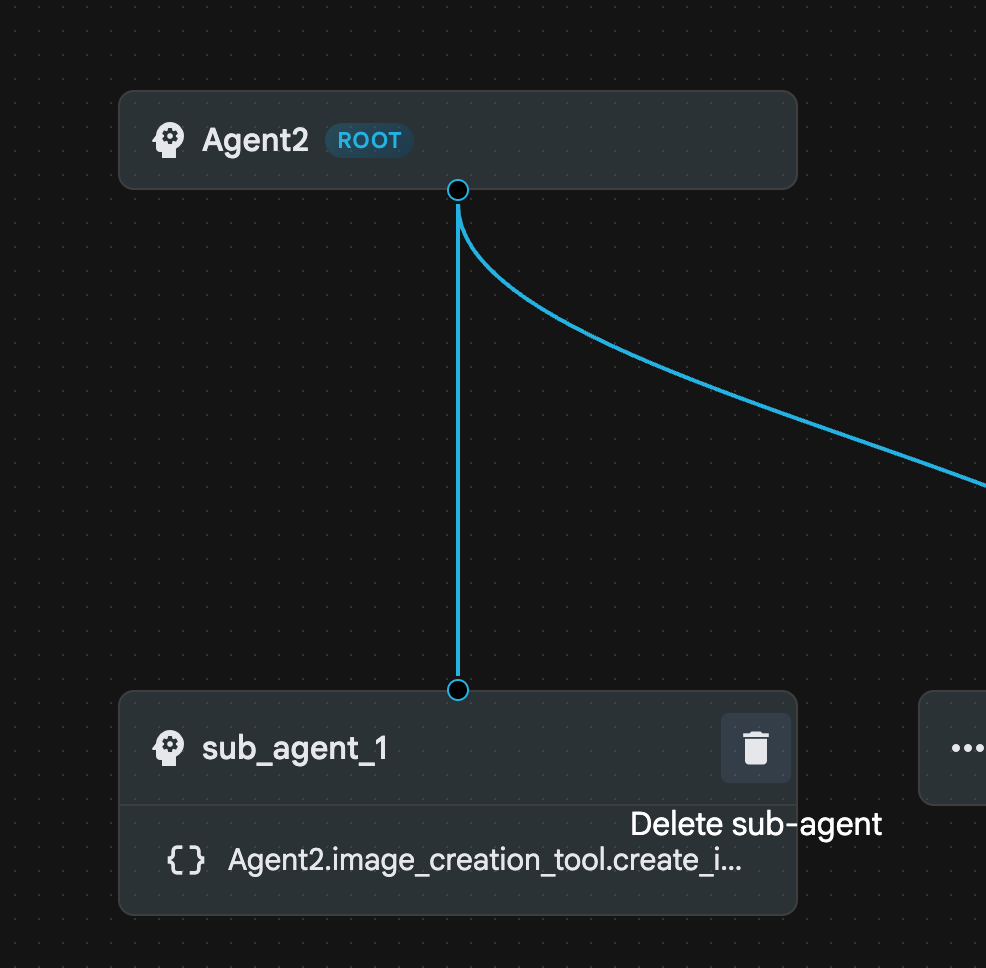Click the "Delete sub-agent" tooltip label
Image resolution: width=986 pixels, height=968 pixels.
pos(756,824)
